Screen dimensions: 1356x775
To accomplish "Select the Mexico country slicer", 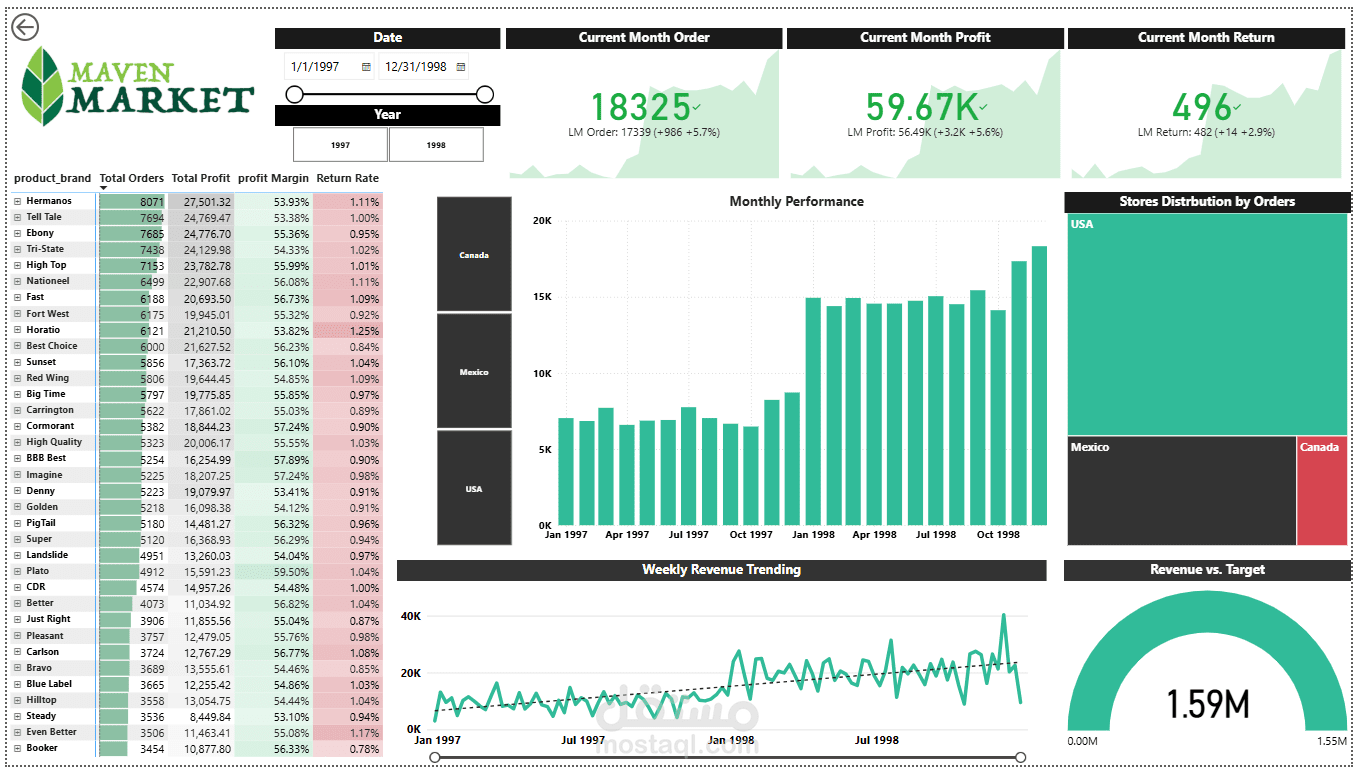I will pyautogui.click(x=474, y=372).
